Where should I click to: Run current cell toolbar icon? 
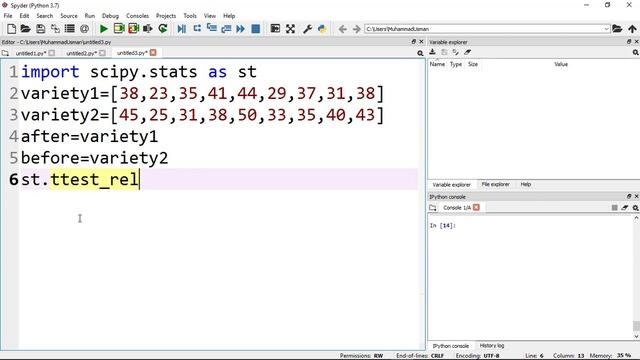click(x=119, y=29)
